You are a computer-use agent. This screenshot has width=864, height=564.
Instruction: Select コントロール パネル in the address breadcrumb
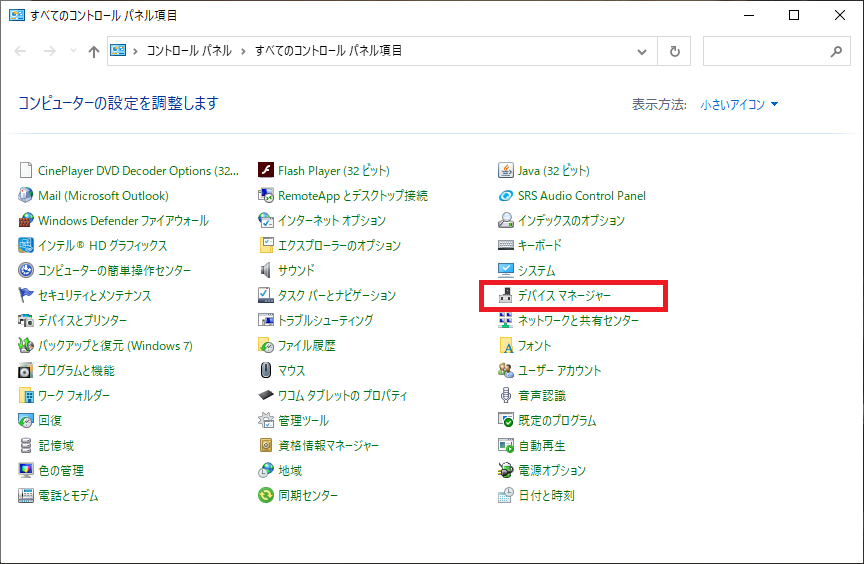[189, 51]
